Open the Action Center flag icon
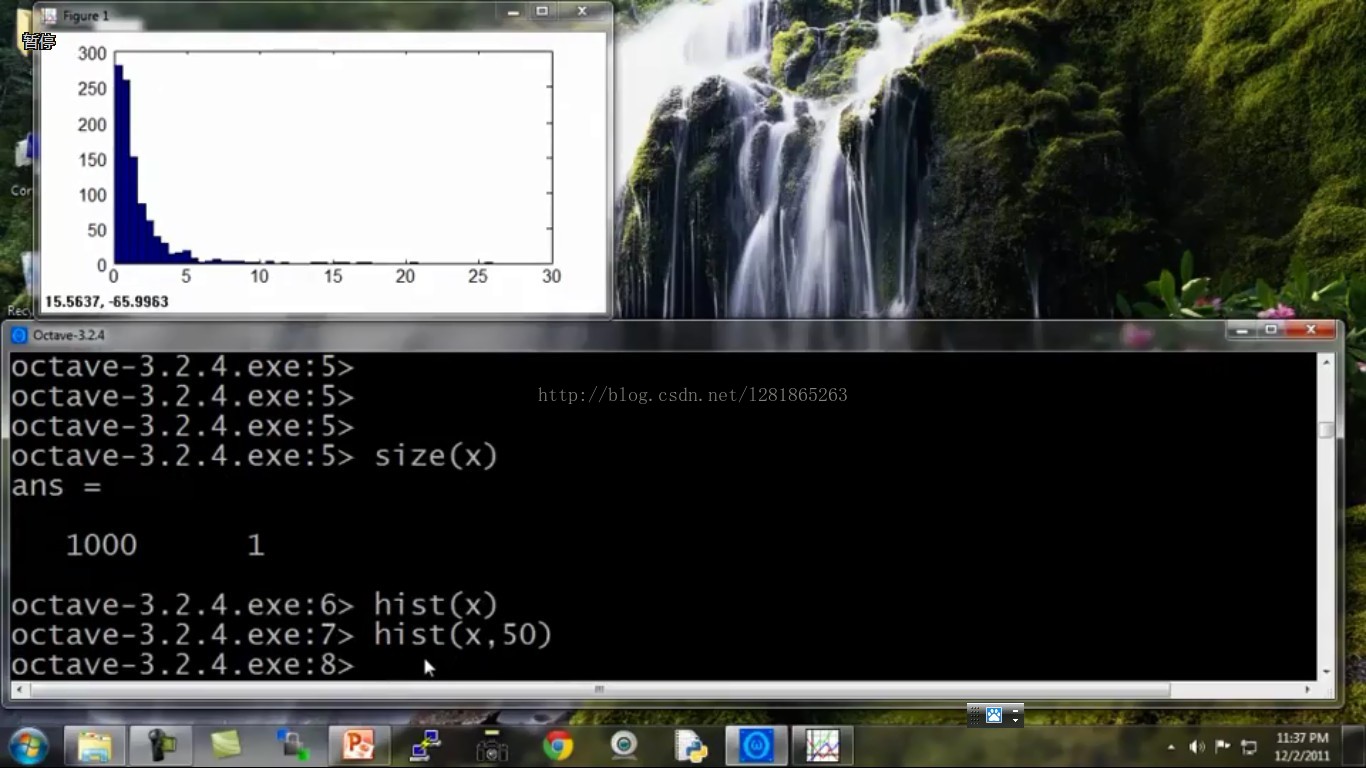The image size is (1366, 768). (1222, 747)
